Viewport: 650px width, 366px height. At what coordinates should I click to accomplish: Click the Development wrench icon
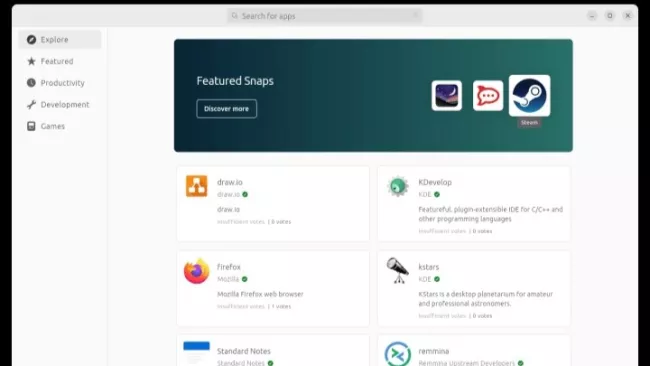click(31, 104)
